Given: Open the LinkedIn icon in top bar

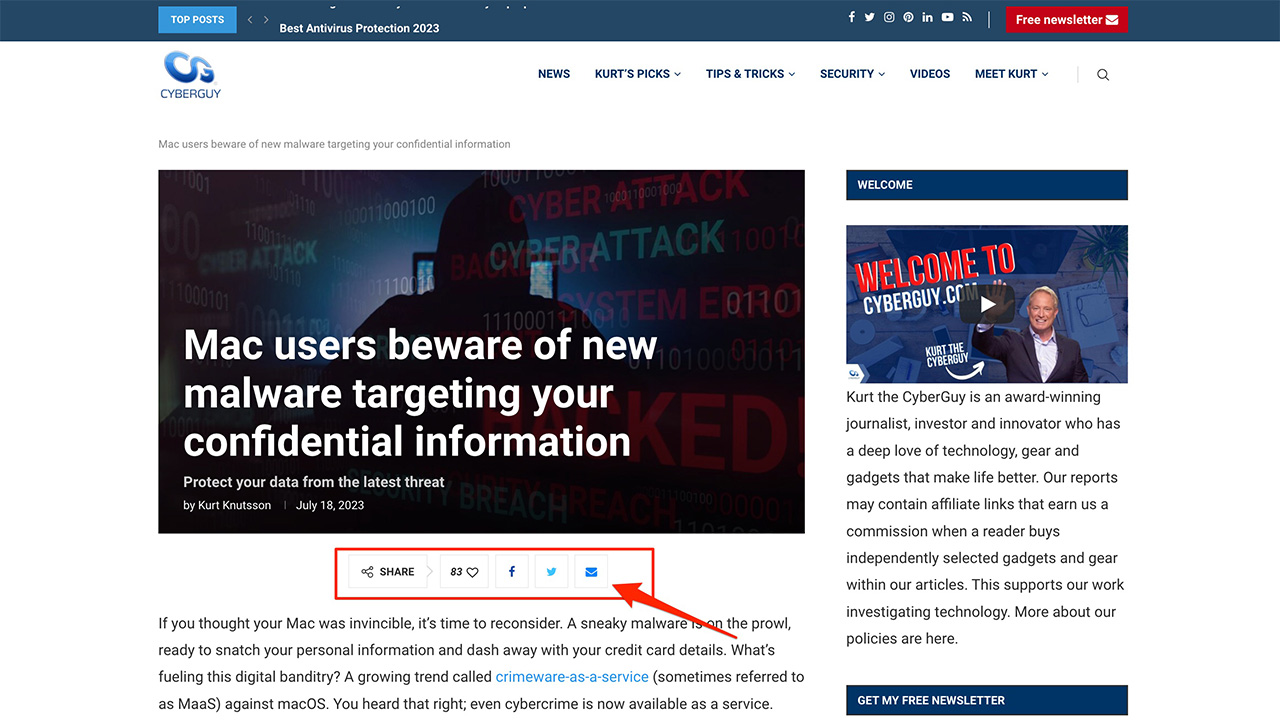Looking at the screenshot, I should pos(928,18).
